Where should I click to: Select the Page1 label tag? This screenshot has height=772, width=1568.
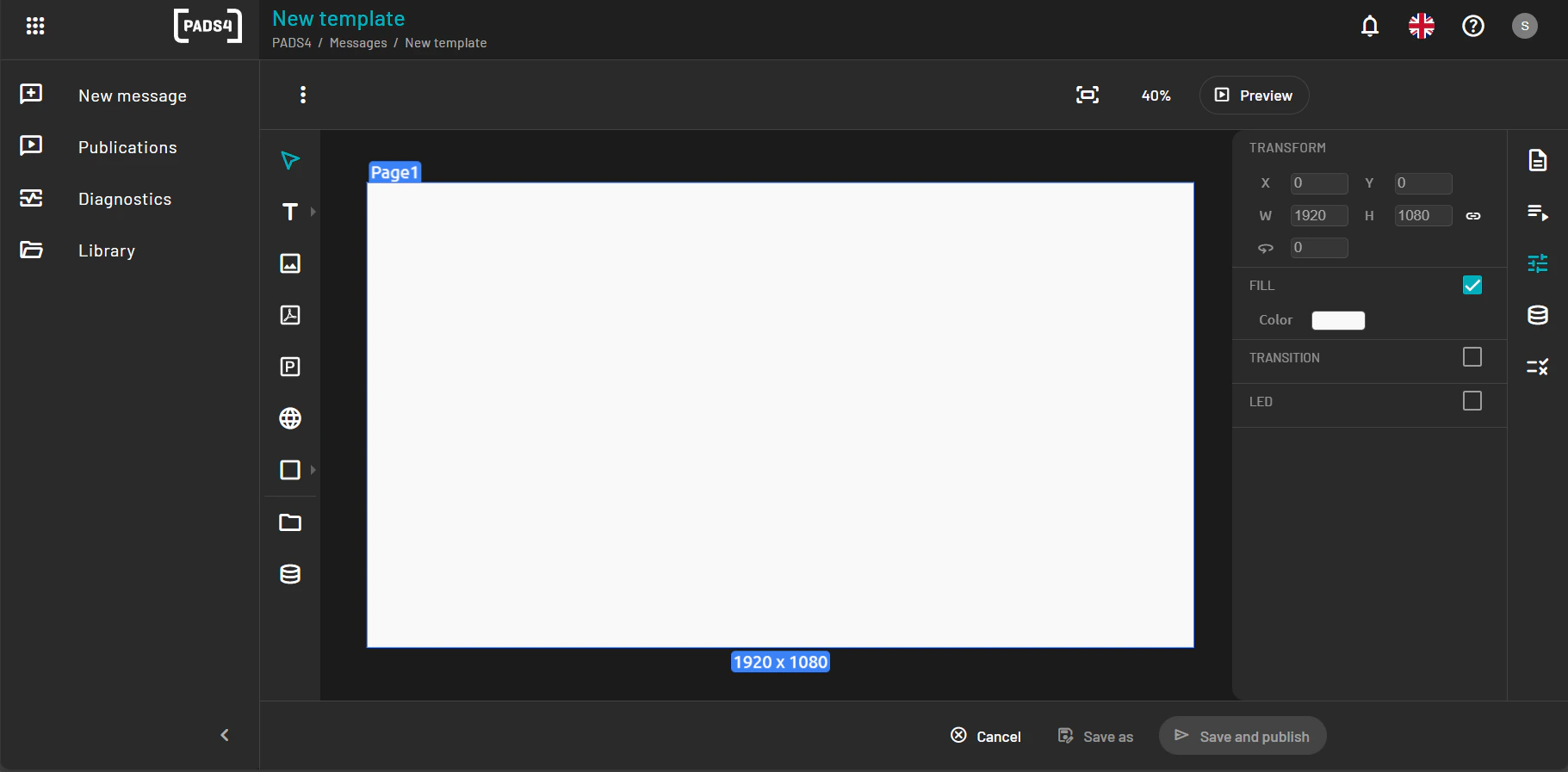(x=394, y=172)
